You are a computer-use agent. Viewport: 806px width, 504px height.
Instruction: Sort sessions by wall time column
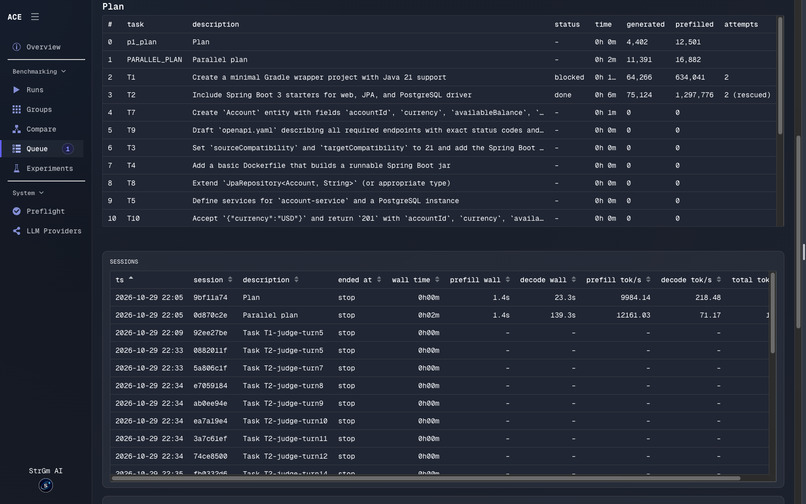click(415, 280)
